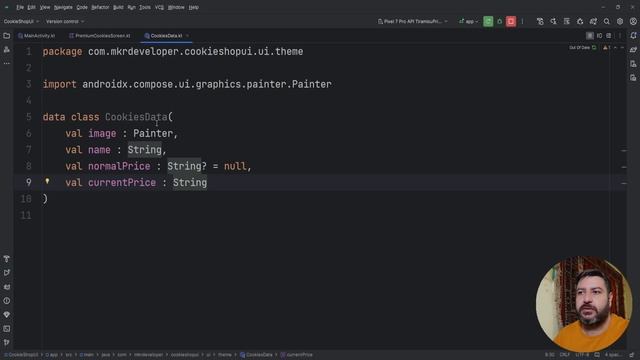The image size is (640, 360).
Task: Open the Build menu
Action: tap(118, 7)
